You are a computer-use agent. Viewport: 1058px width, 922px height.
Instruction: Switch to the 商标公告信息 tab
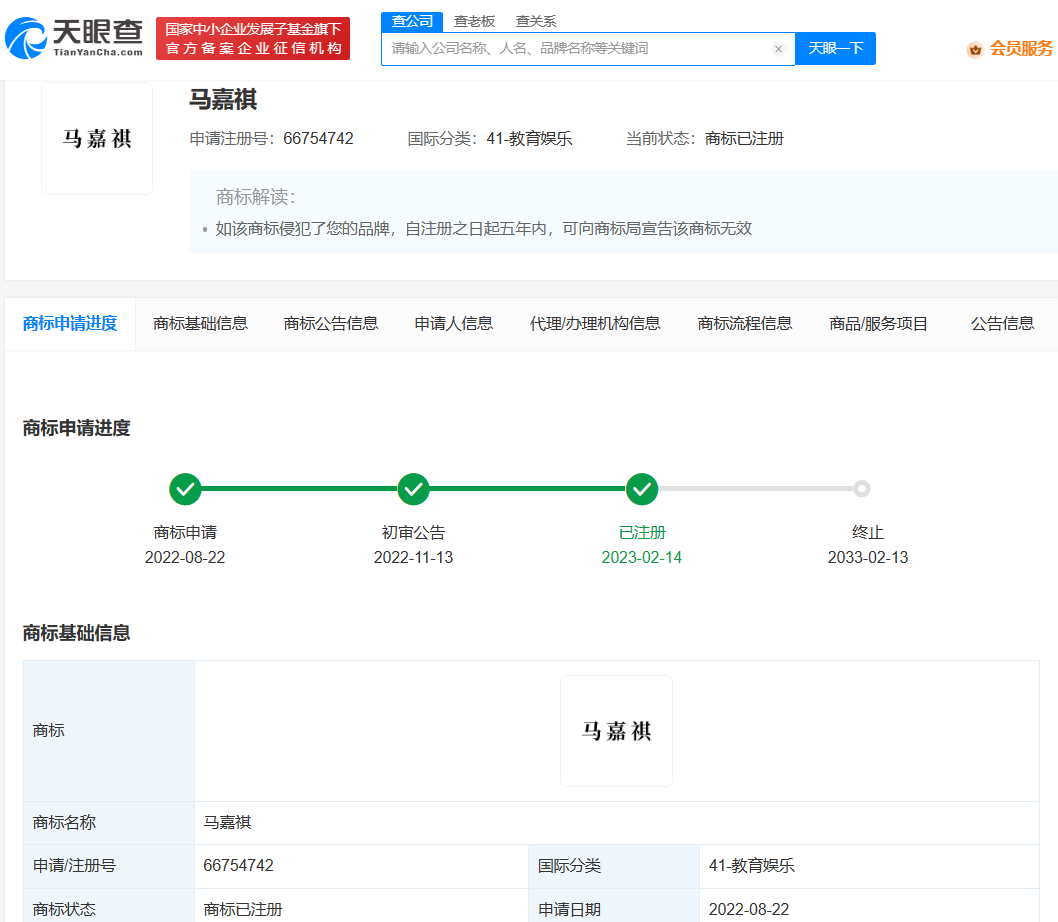tap(331, 323)
